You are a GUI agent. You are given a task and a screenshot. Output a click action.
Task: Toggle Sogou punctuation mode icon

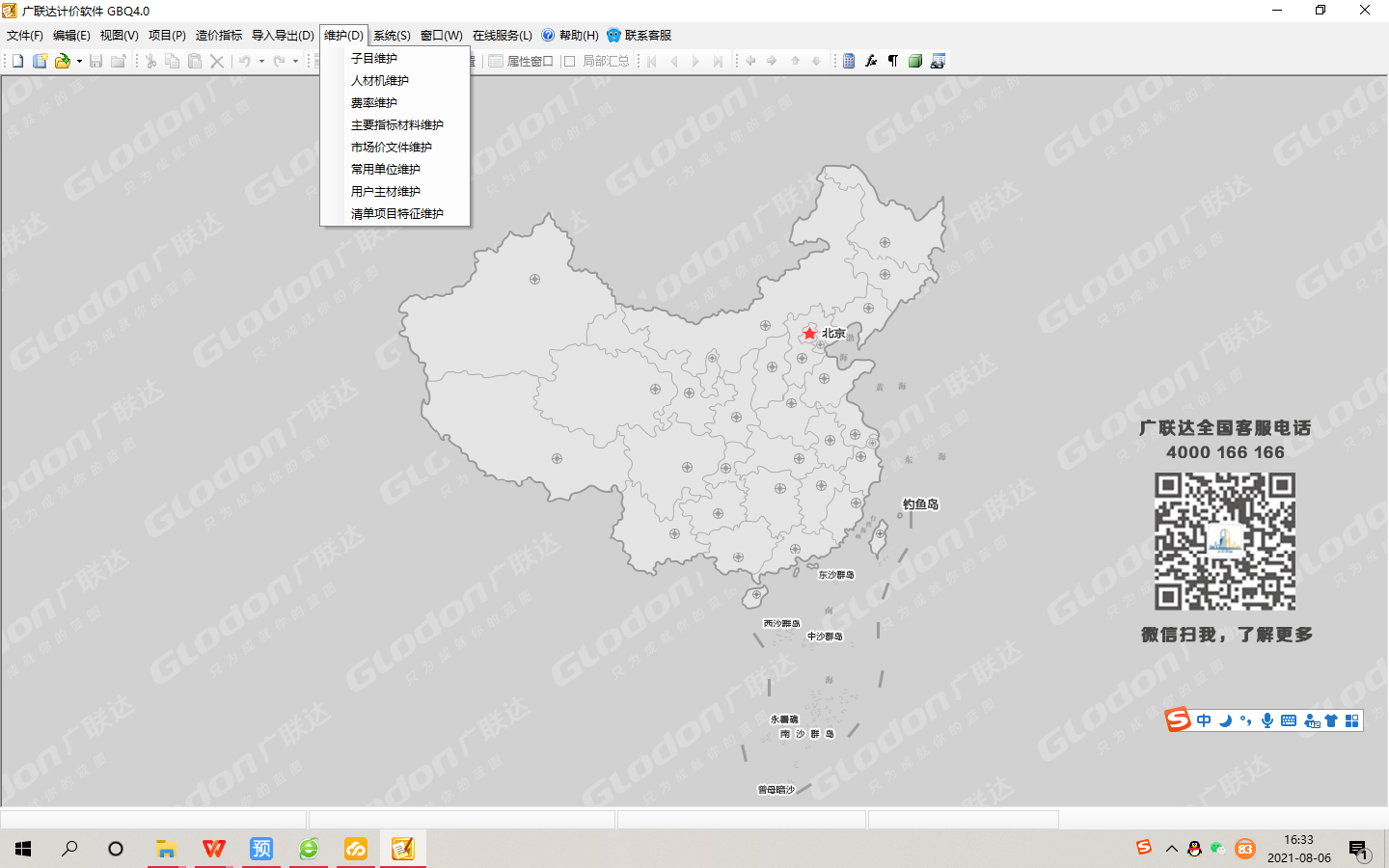[x=1246, y=720]
